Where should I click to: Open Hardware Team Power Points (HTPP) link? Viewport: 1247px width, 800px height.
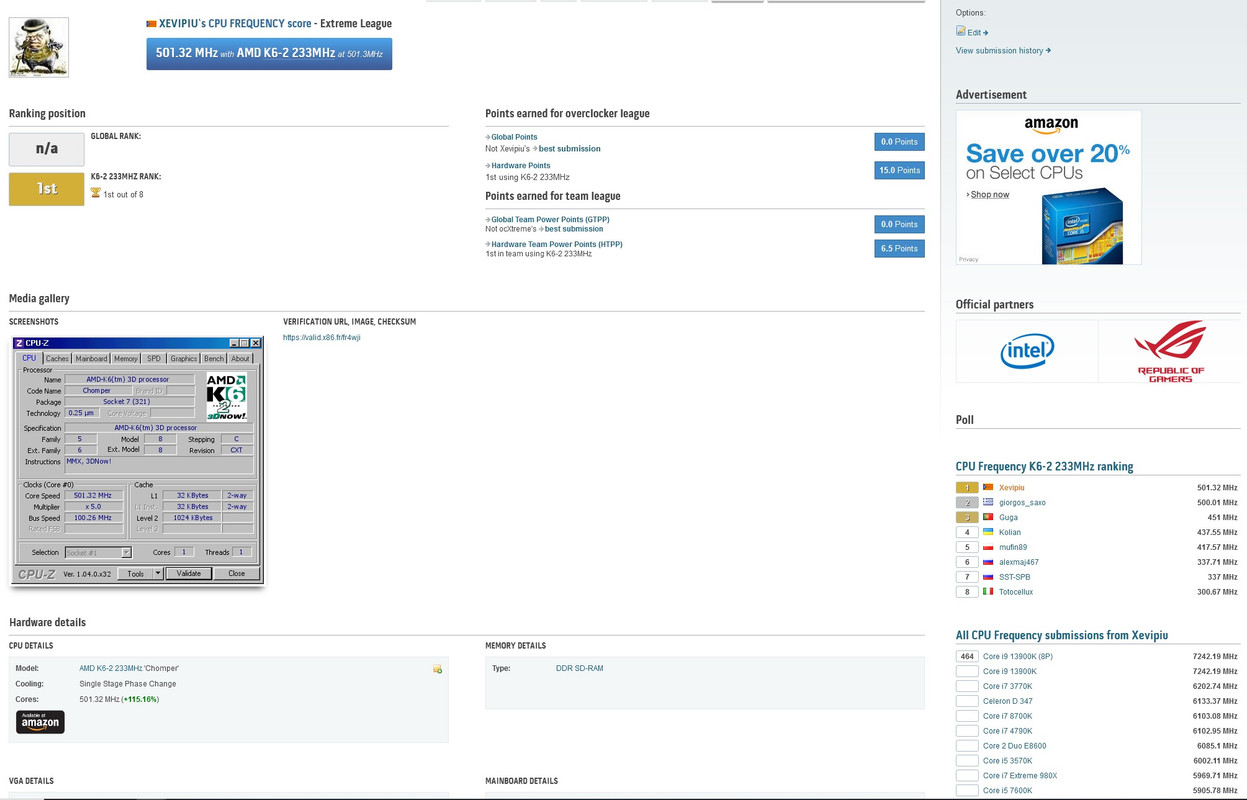click(x=557, y=244)
